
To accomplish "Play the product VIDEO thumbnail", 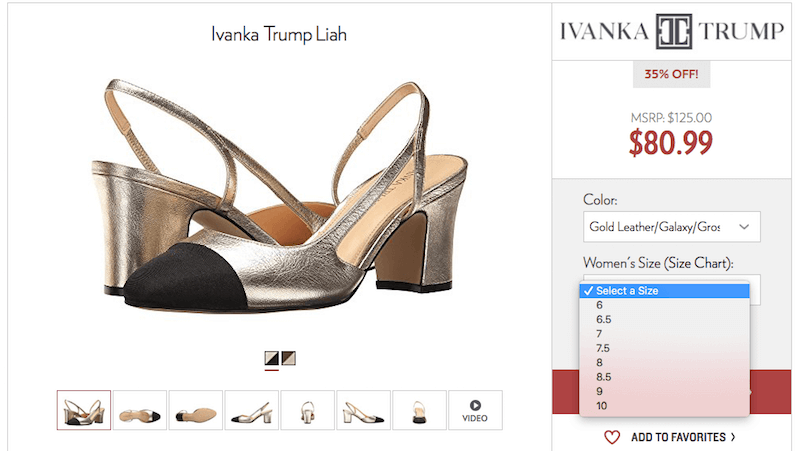I will pos(475,410).
